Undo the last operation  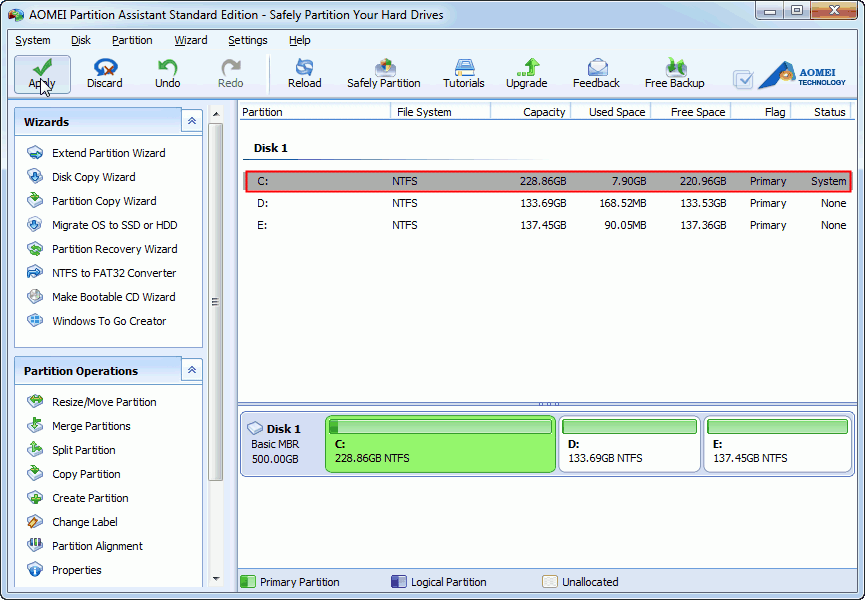(x=168, y=74)
